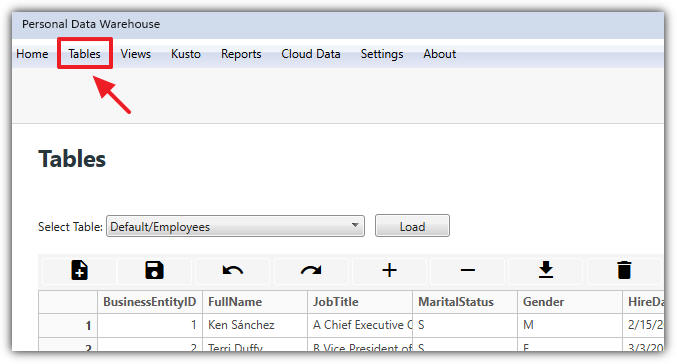Add a row with the plus icon
The height and width of the screenshot is (364, 677).
point(389,270)
